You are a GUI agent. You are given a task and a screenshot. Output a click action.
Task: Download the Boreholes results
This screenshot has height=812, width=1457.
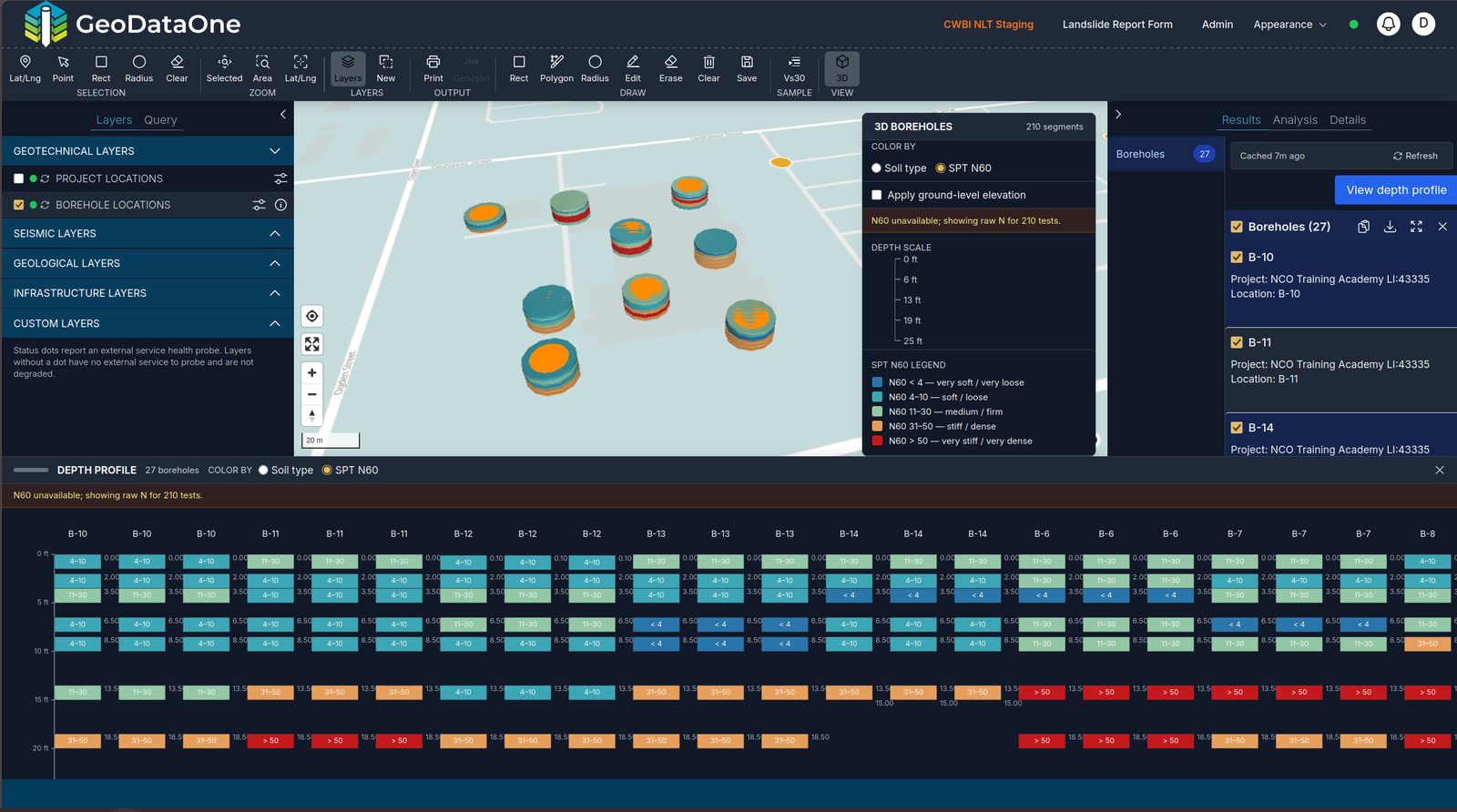point(1390,227)
